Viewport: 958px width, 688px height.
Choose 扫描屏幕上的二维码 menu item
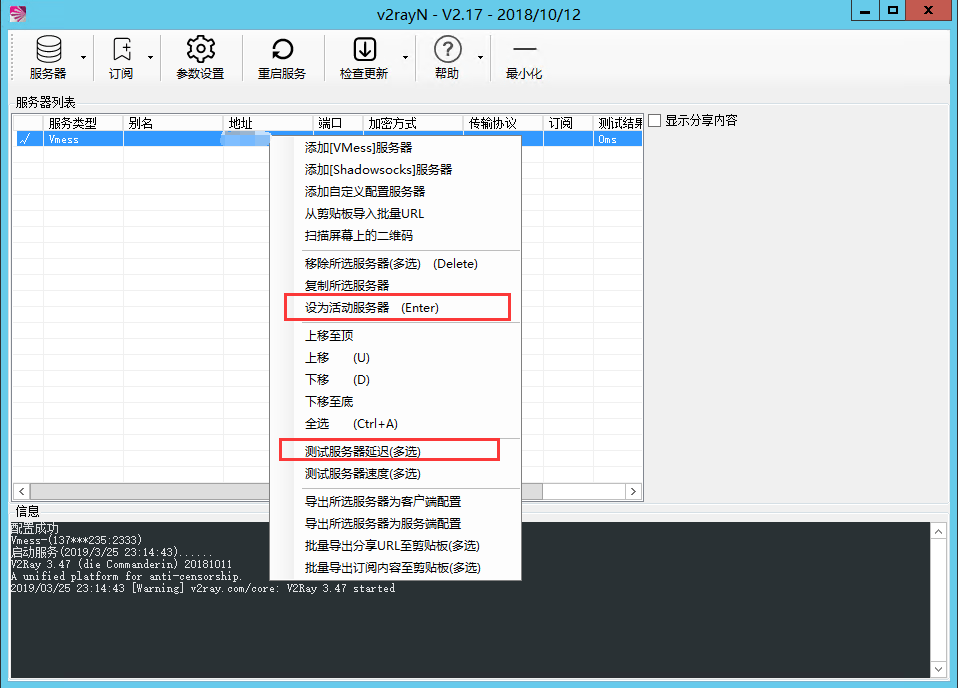(x=358, y=235)
